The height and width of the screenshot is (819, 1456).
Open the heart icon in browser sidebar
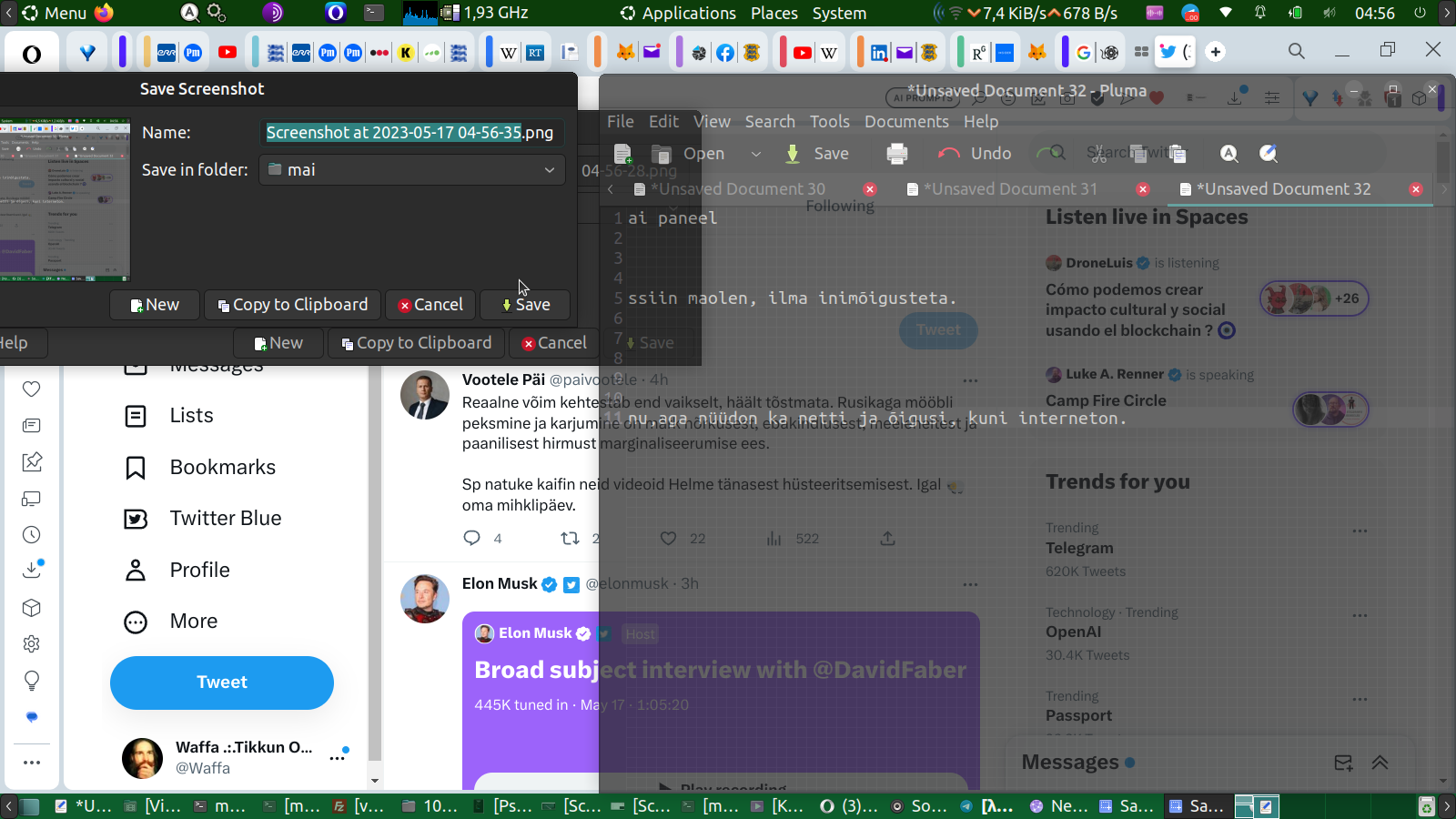coord(32,389)
